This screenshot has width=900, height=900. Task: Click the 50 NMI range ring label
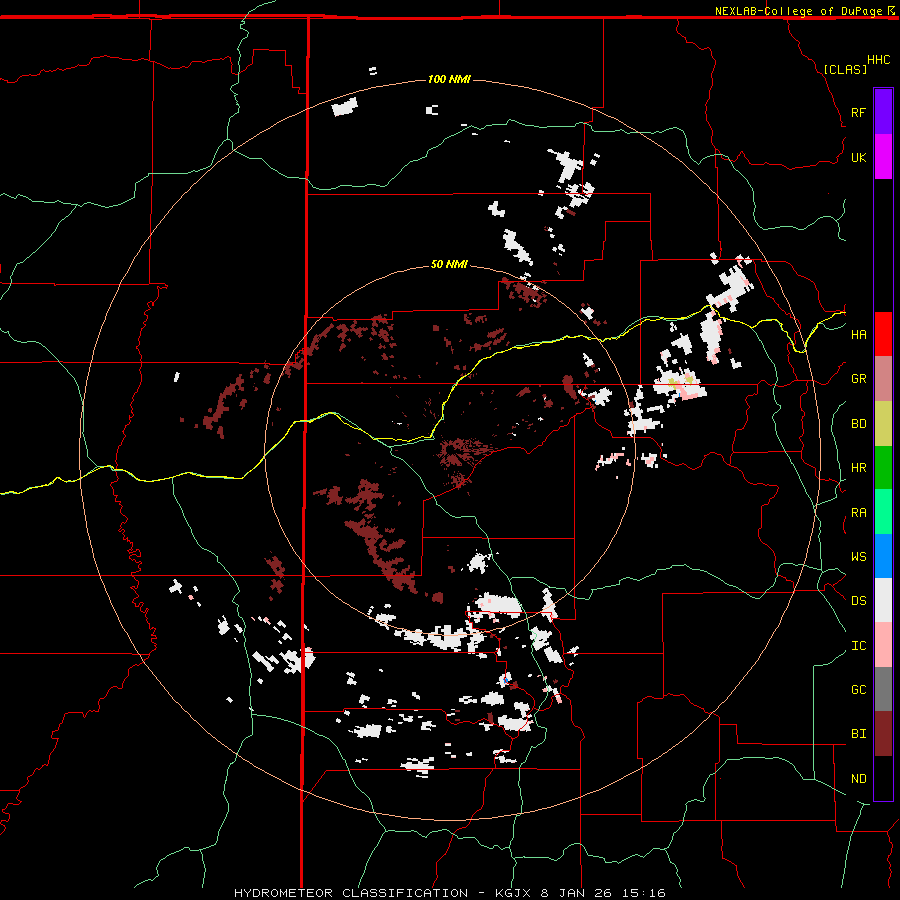[449, 264]
